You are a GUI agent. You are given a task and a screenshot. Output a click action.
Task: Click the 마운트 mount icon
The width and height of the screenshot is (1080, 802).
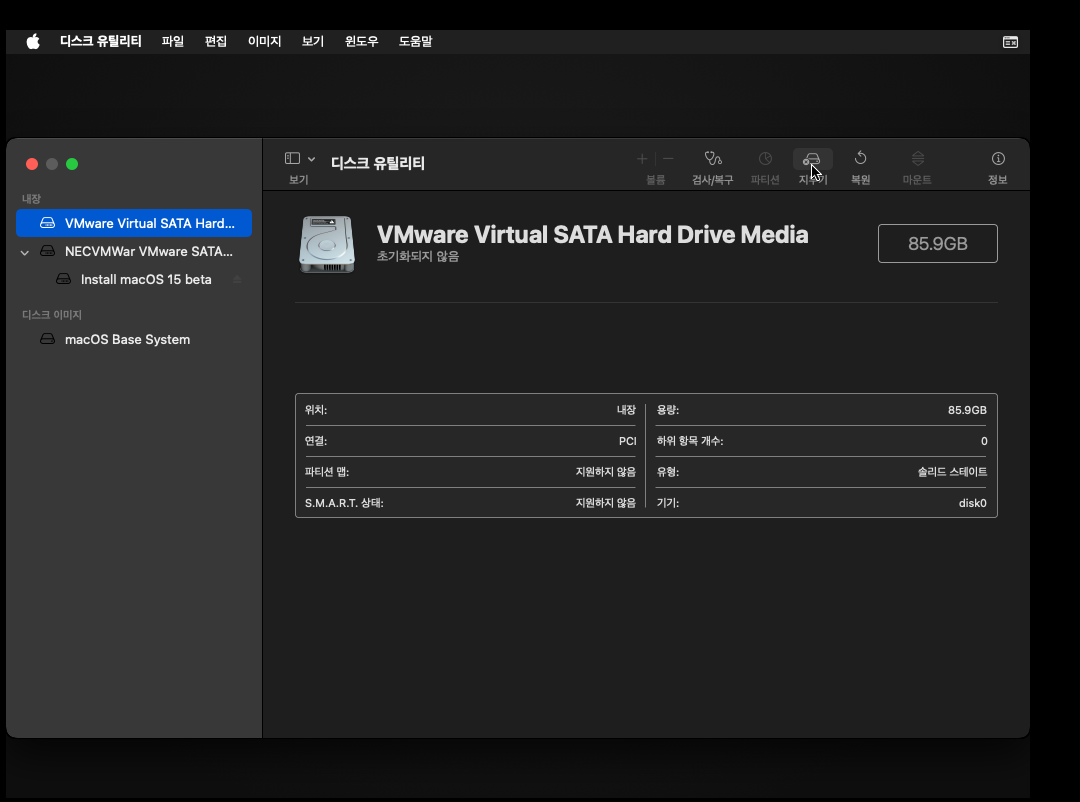pyautogui.click(x=917, y=159)
